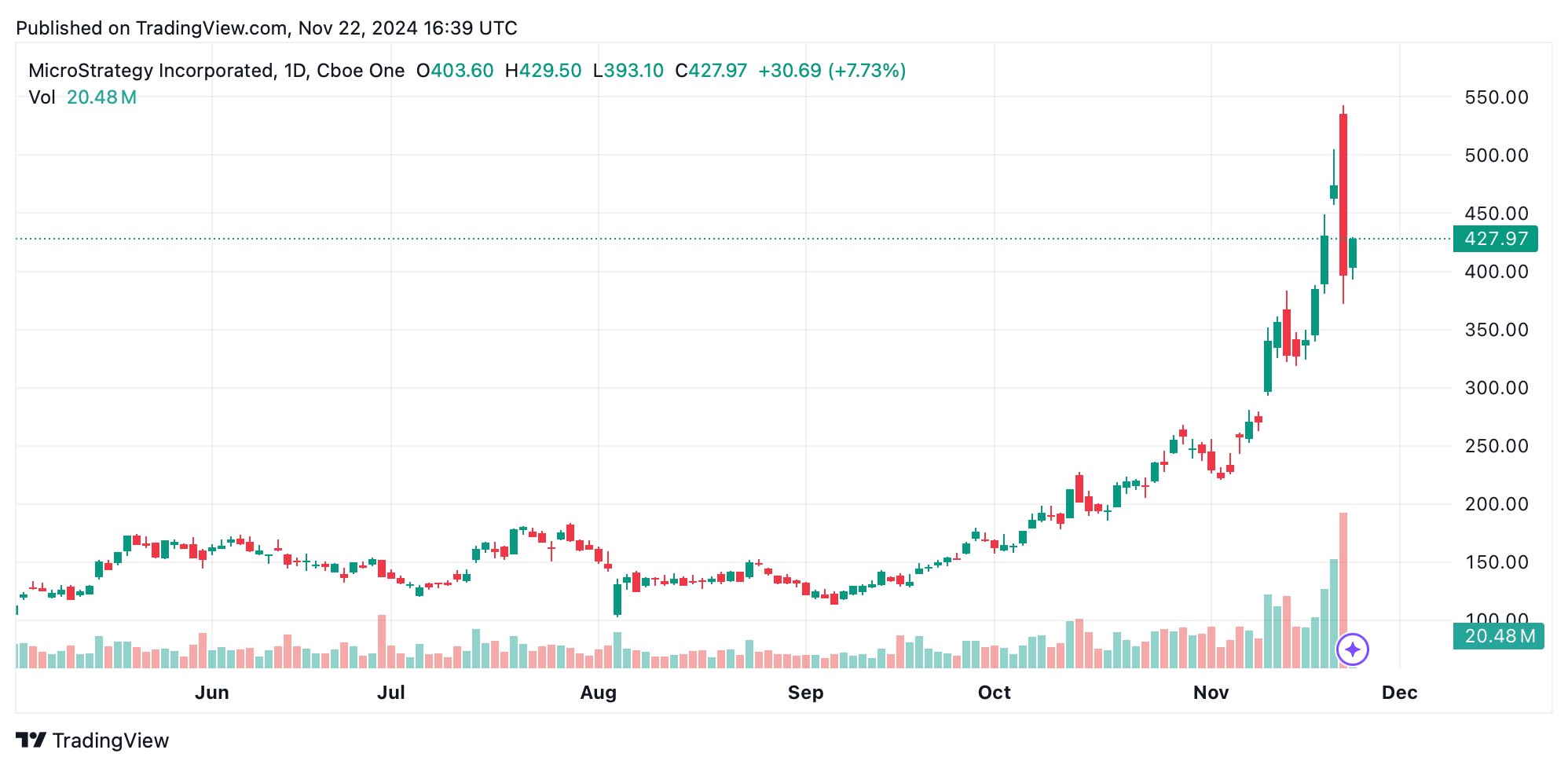The height and width of the screenshot is (768, 1568).
Task: Click the Vol indicator label
Action: coord(42,97)
